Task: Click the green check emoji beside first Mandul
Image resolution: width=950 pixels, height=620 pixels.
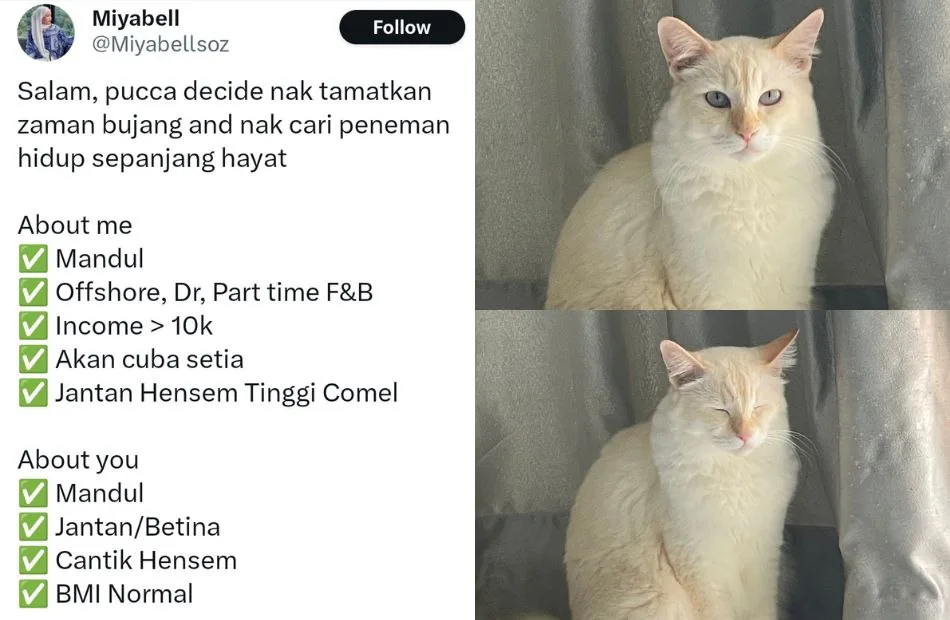Action: (33, 259)
